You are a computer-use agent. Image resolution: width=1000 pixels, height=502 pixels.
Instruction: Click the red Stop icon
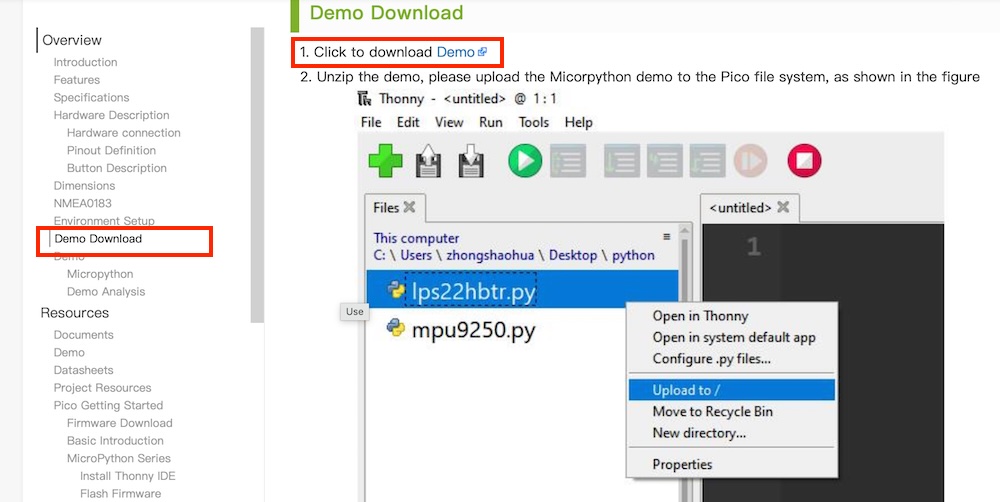pyautogui.click(x=804, y=160)
